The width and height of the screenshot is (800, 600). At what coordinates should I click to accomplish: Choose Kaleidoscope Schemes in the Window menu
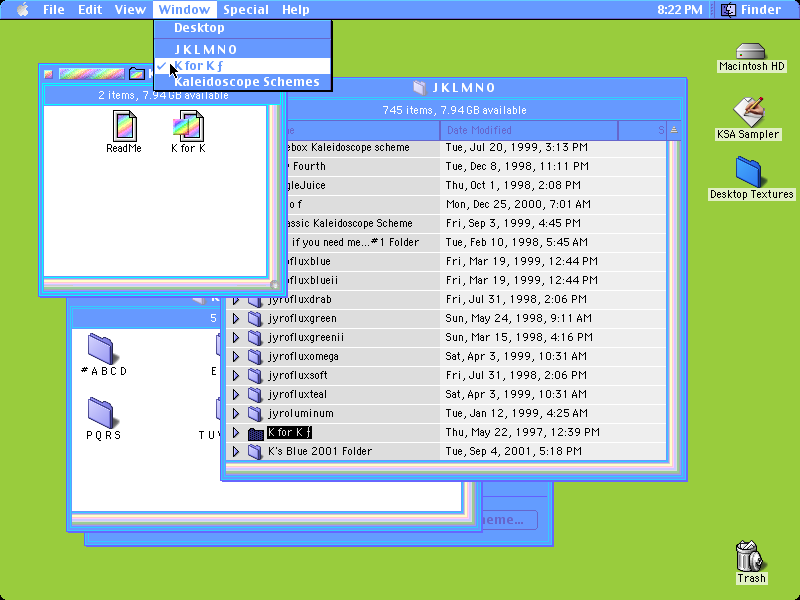click(243, 82)
